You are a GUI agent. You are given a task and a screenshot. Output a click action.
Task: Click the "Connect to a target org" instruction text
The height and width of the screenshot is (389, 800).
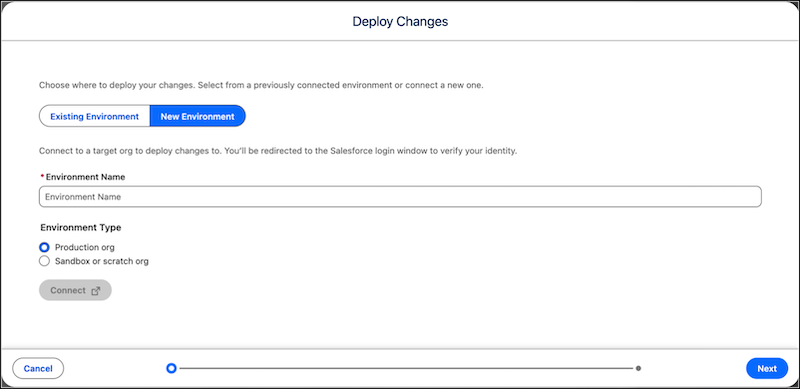[278, 152]
